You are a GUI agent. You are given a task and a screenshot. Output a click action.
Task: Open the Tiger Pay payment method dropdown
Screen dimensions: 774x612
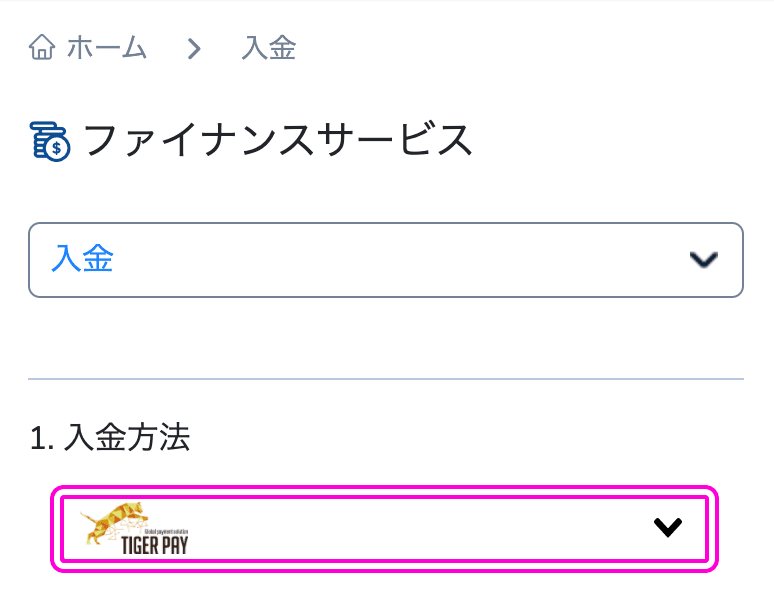385,529
